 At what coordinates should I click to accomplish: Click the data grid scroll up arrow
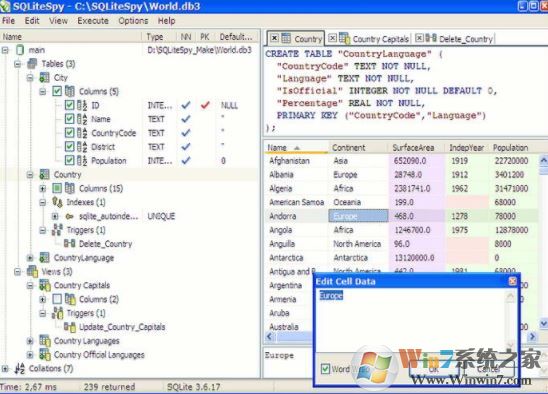[543, 160]
